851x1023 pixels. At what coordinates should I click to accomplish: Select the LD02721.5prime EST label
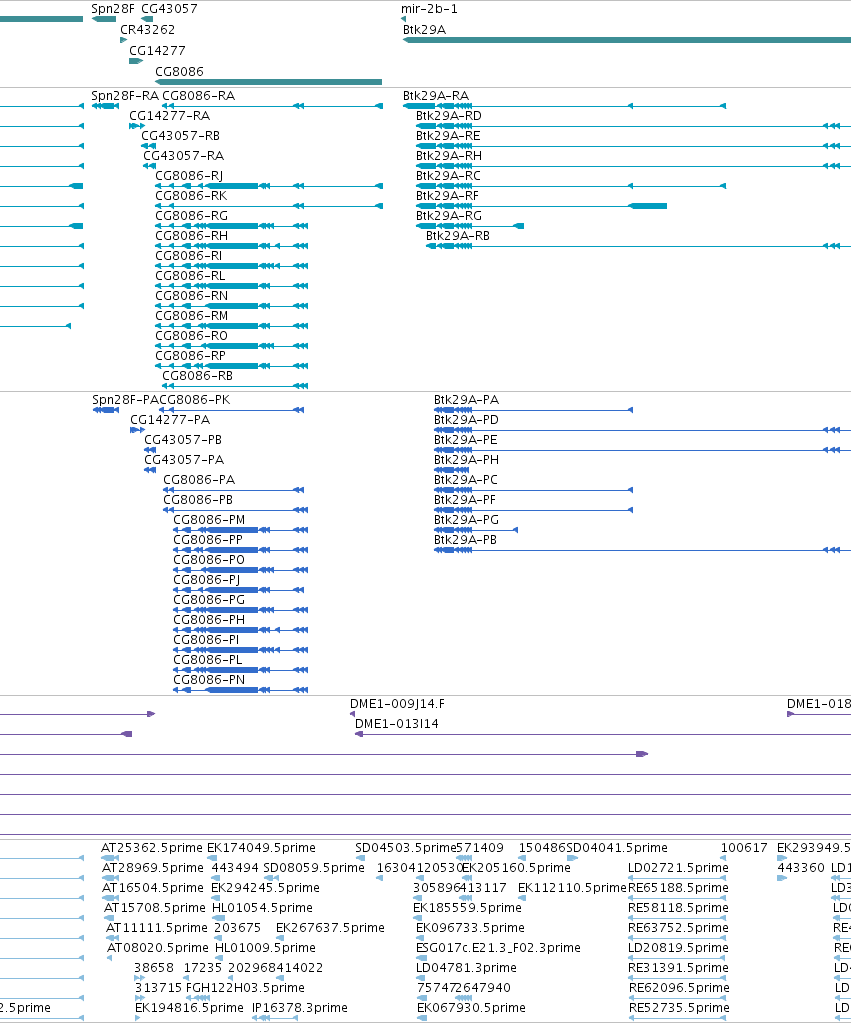point(678,868)
